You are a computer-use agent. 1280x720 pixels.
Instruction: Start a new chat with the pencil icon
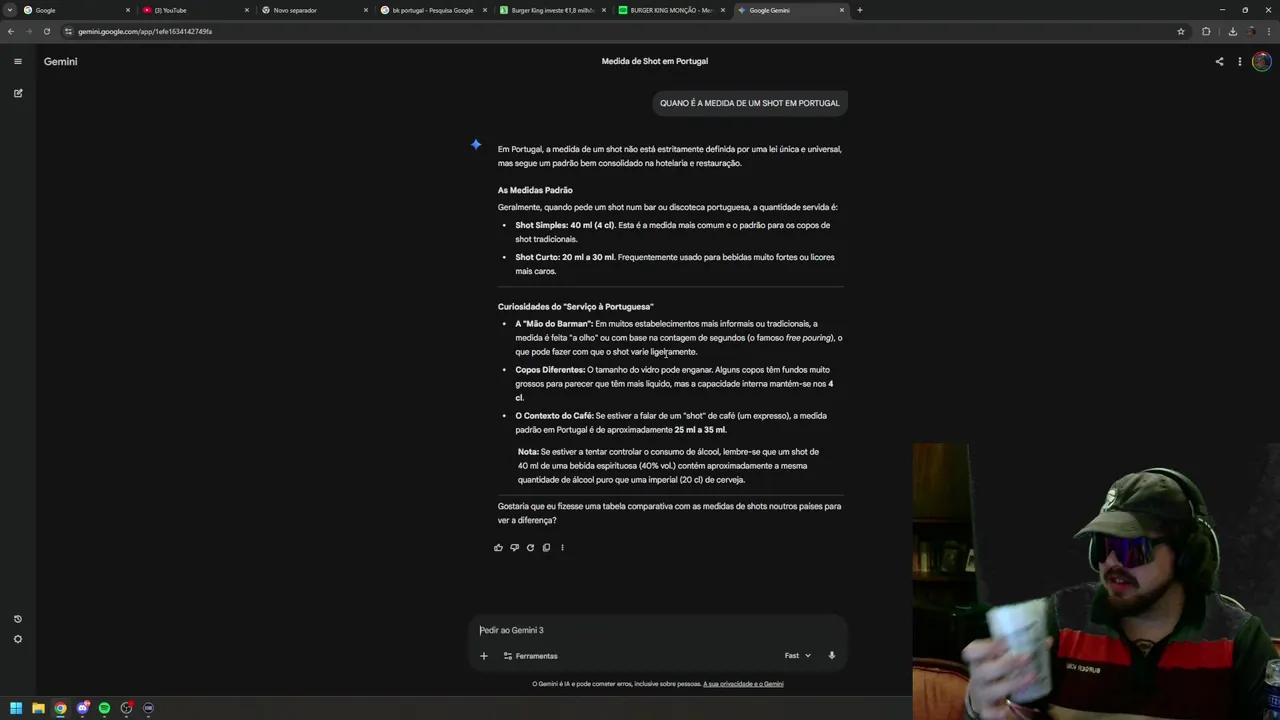pos(17,93)
